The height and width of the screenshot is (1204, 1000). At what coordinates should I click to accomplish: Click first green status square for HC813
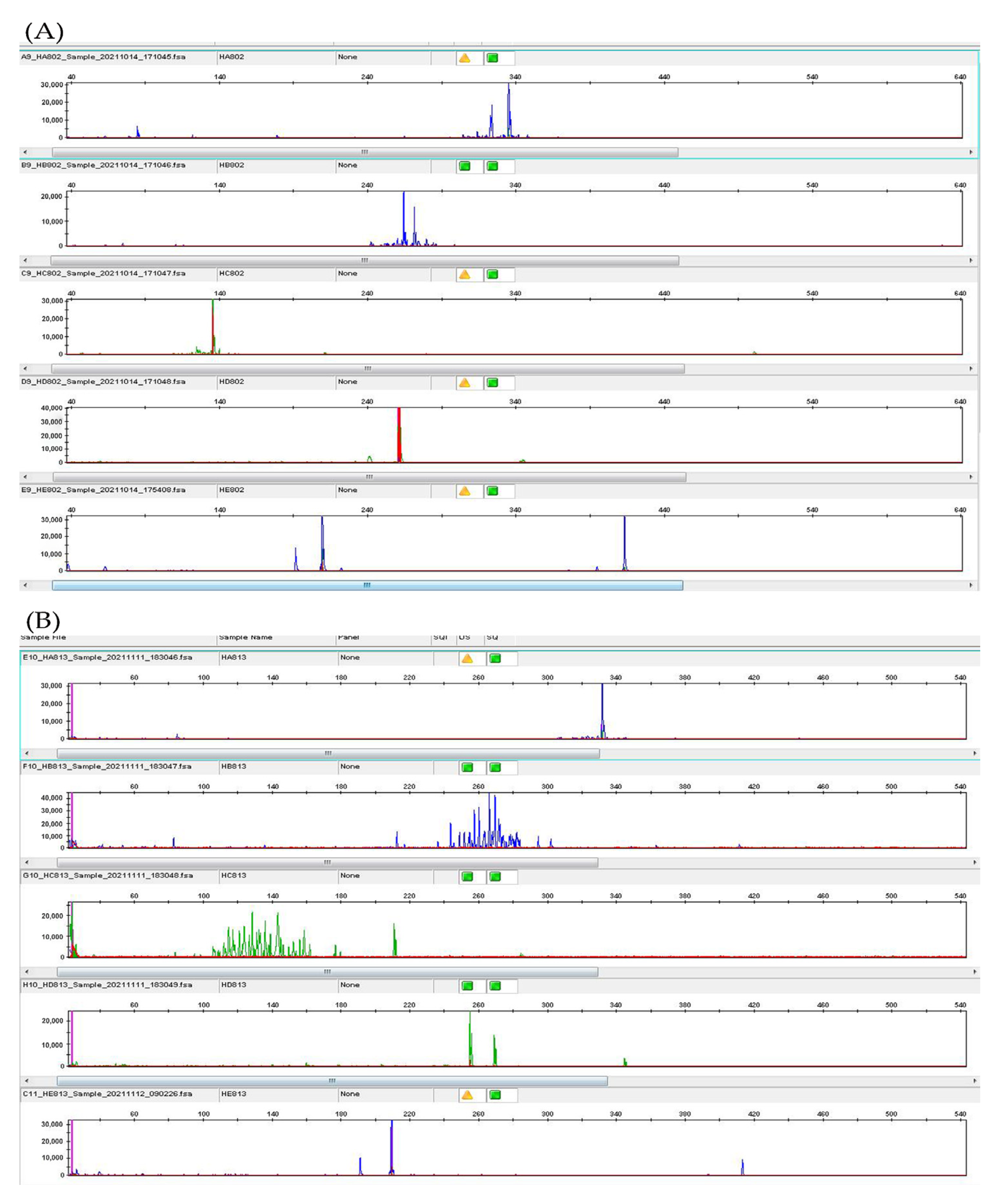[x=467, y=877]
